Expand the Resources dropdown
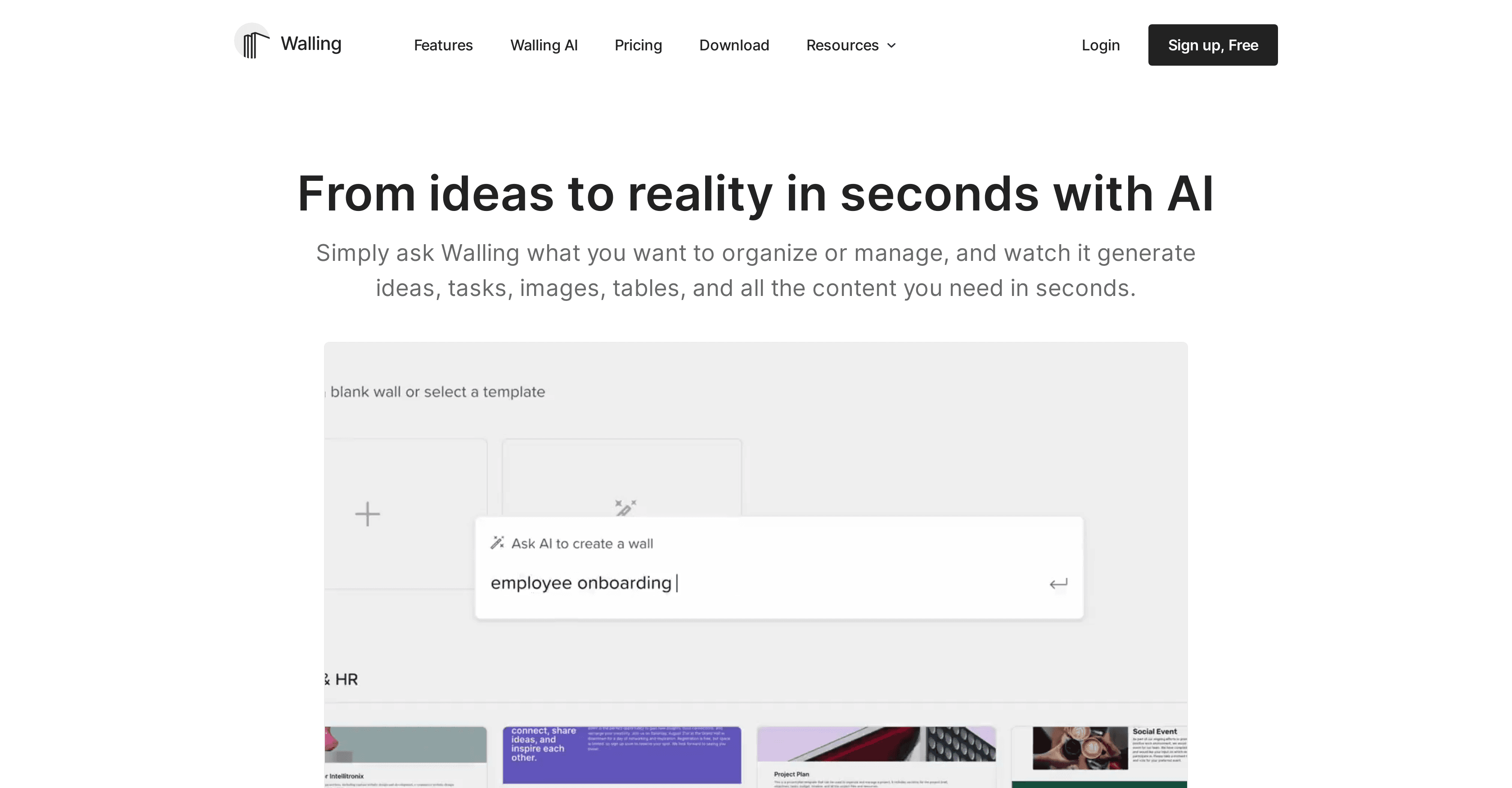1512x788 pixels. [x=850, y=45]
